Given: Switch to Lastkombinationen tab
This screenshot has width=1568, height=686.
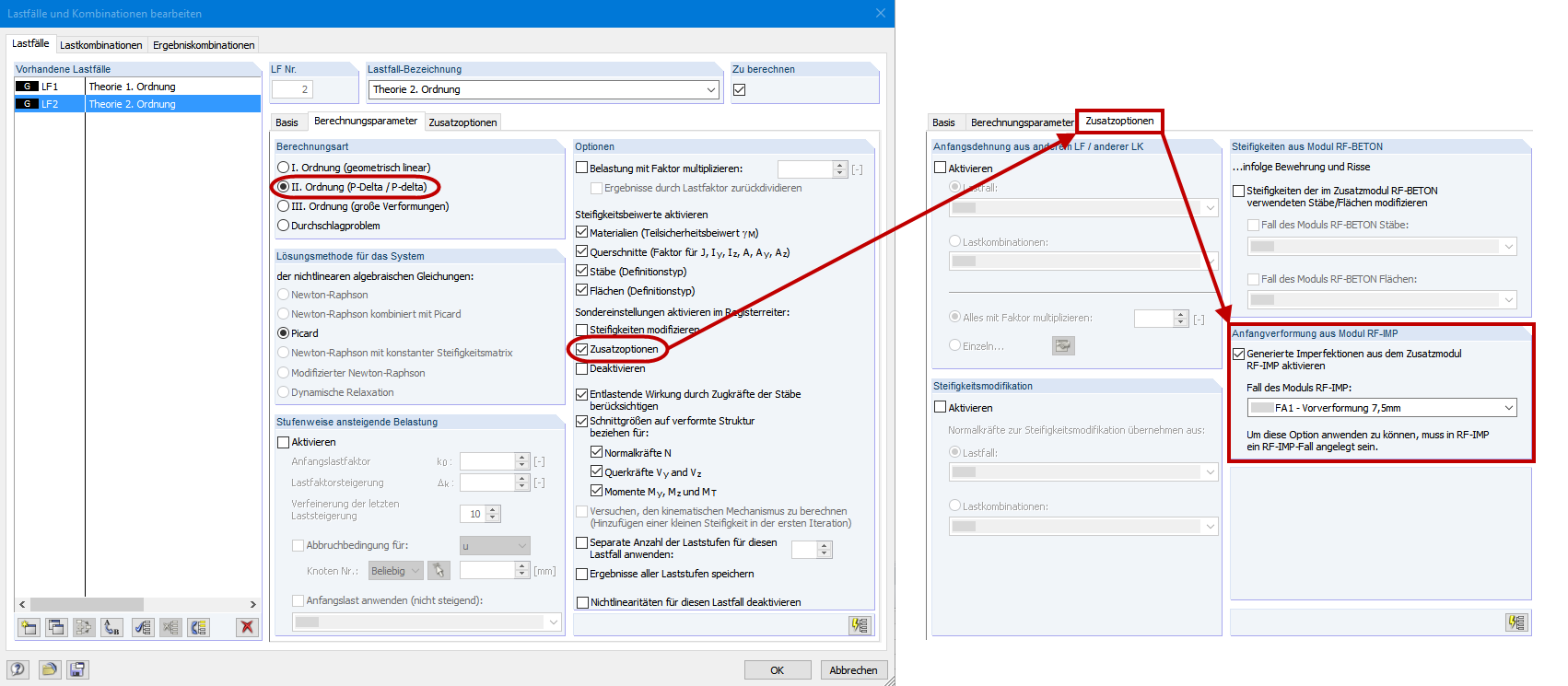Looking at the screenshot, I should 101,45.
